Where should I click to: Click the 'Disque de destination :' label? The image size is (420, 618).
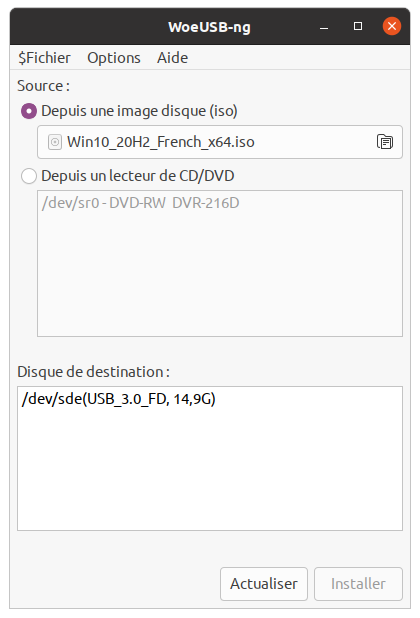pyautogui.click(x=93, y=372)
